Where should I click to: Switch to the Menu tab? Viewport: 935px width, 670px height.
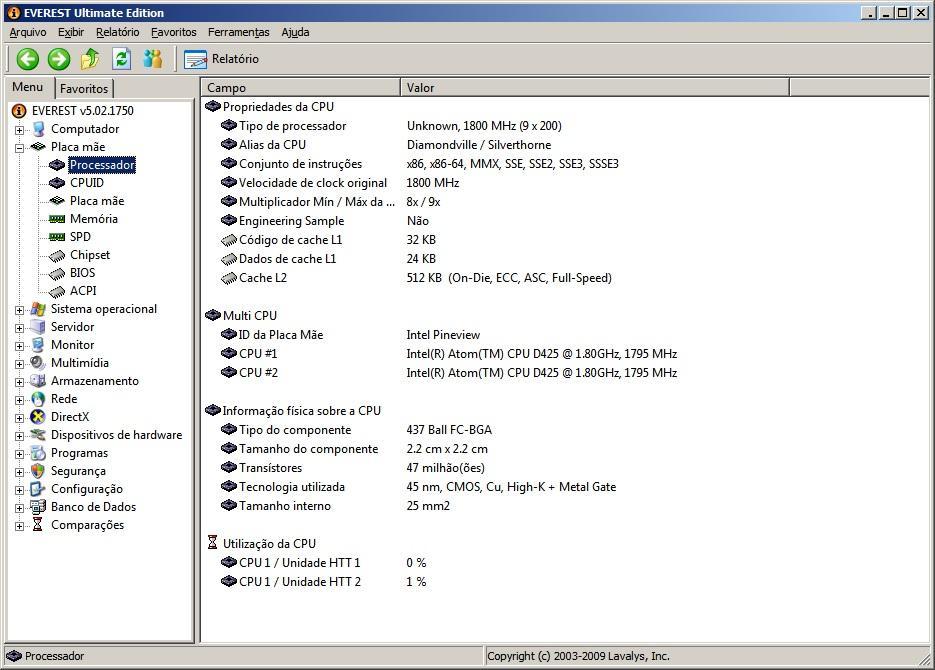click(27, 87)
